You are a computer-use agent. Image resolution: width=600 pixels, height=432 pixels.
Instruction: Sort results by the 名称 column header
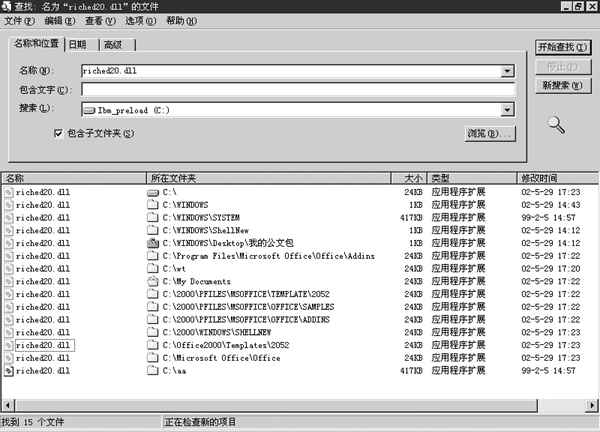pyautogui.click(x=74, y=178)
